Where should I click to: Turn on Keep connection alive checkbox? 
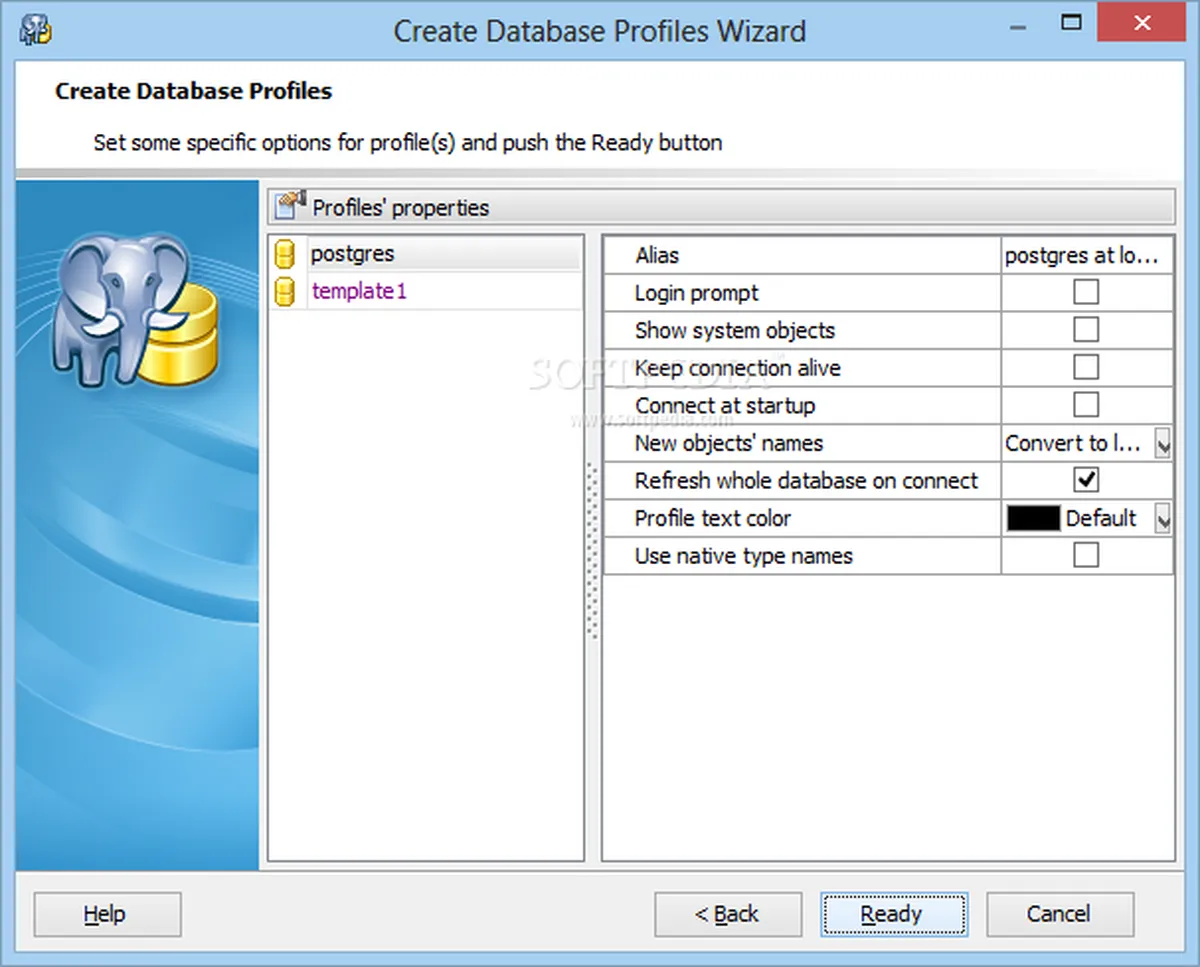tap(1086, 367)
